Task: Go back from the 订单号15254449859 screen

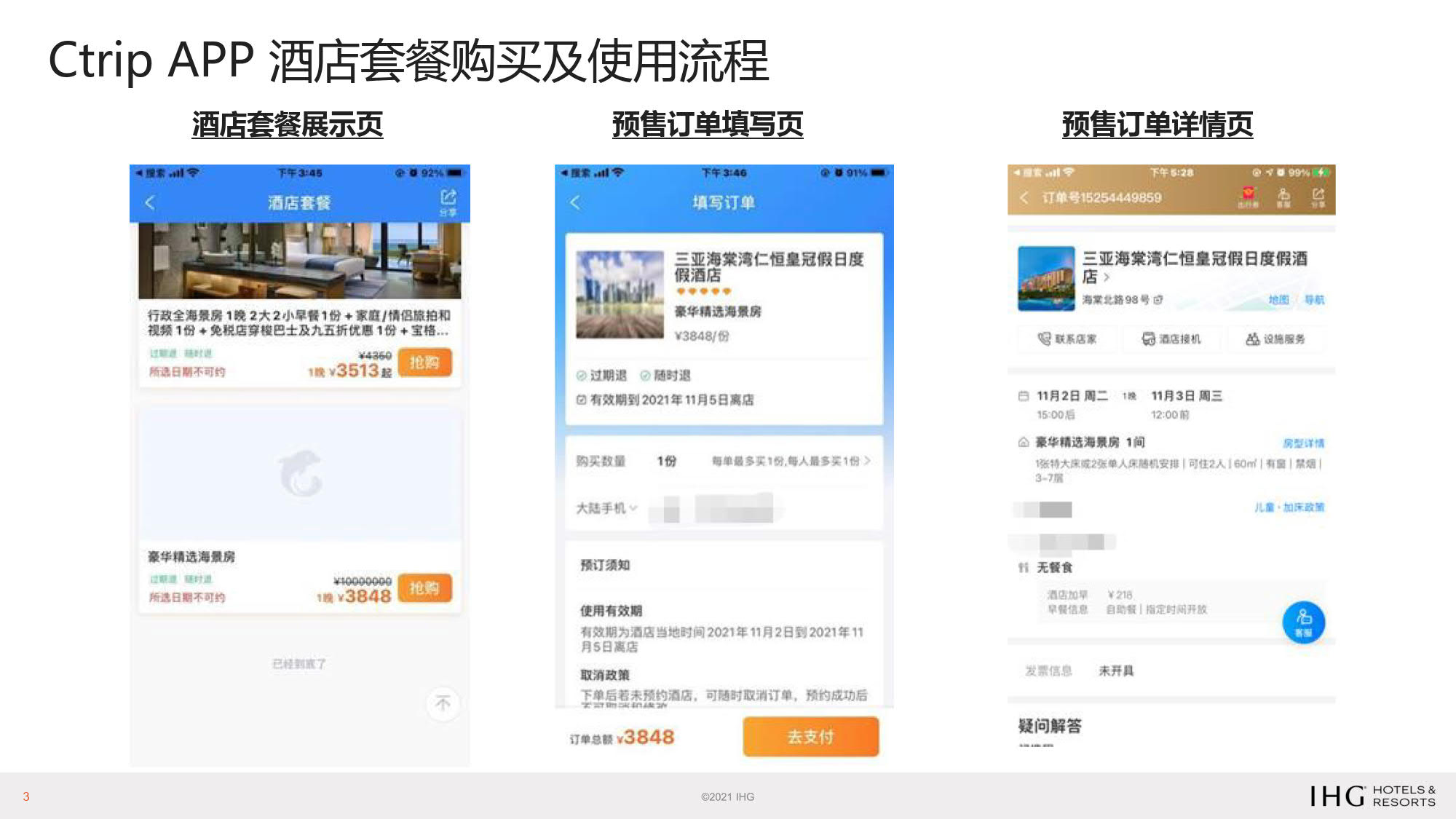Action: [x=1024, y=198]
